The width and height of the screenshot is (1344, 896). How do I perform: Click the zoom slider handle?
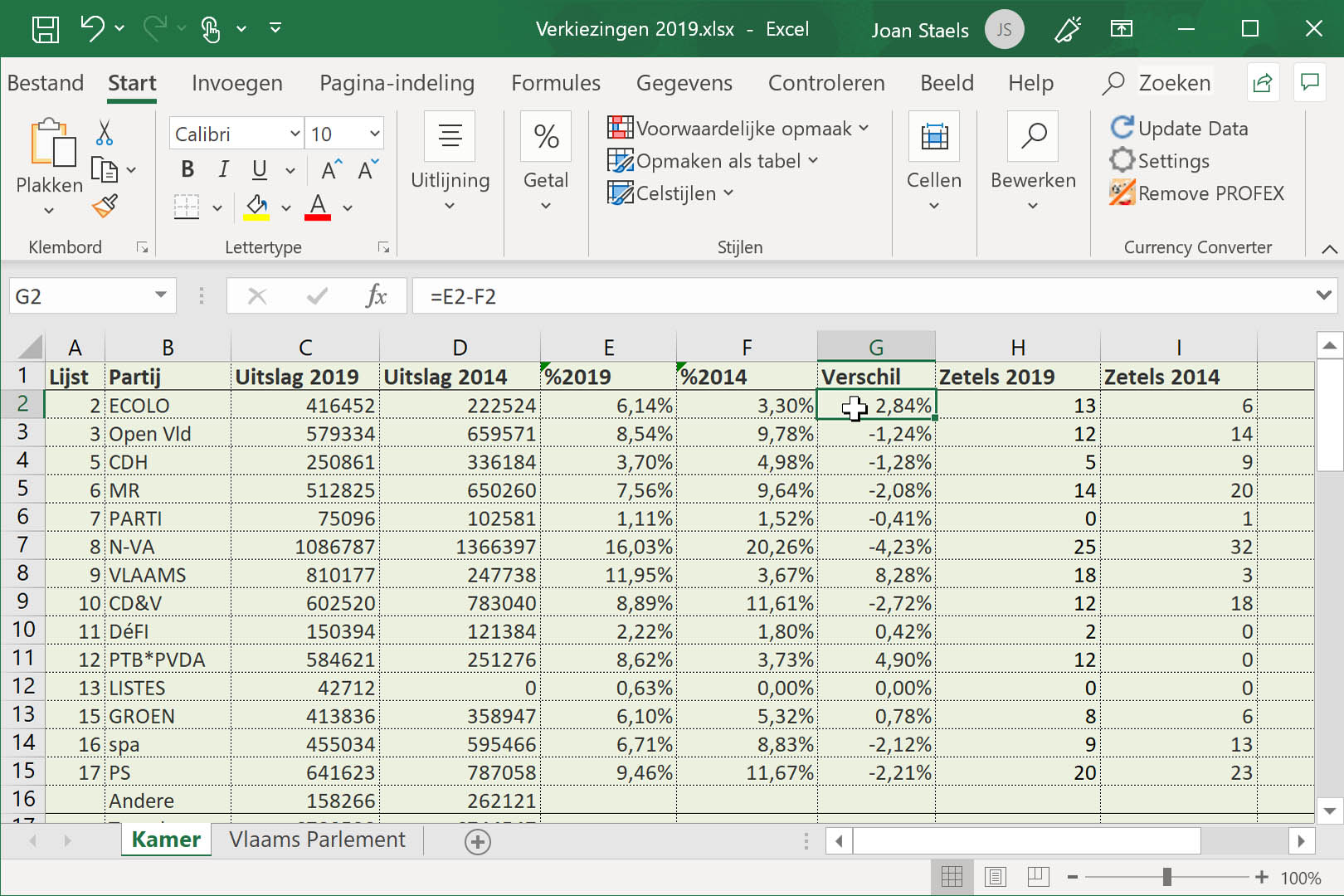tap(1167, 877)
